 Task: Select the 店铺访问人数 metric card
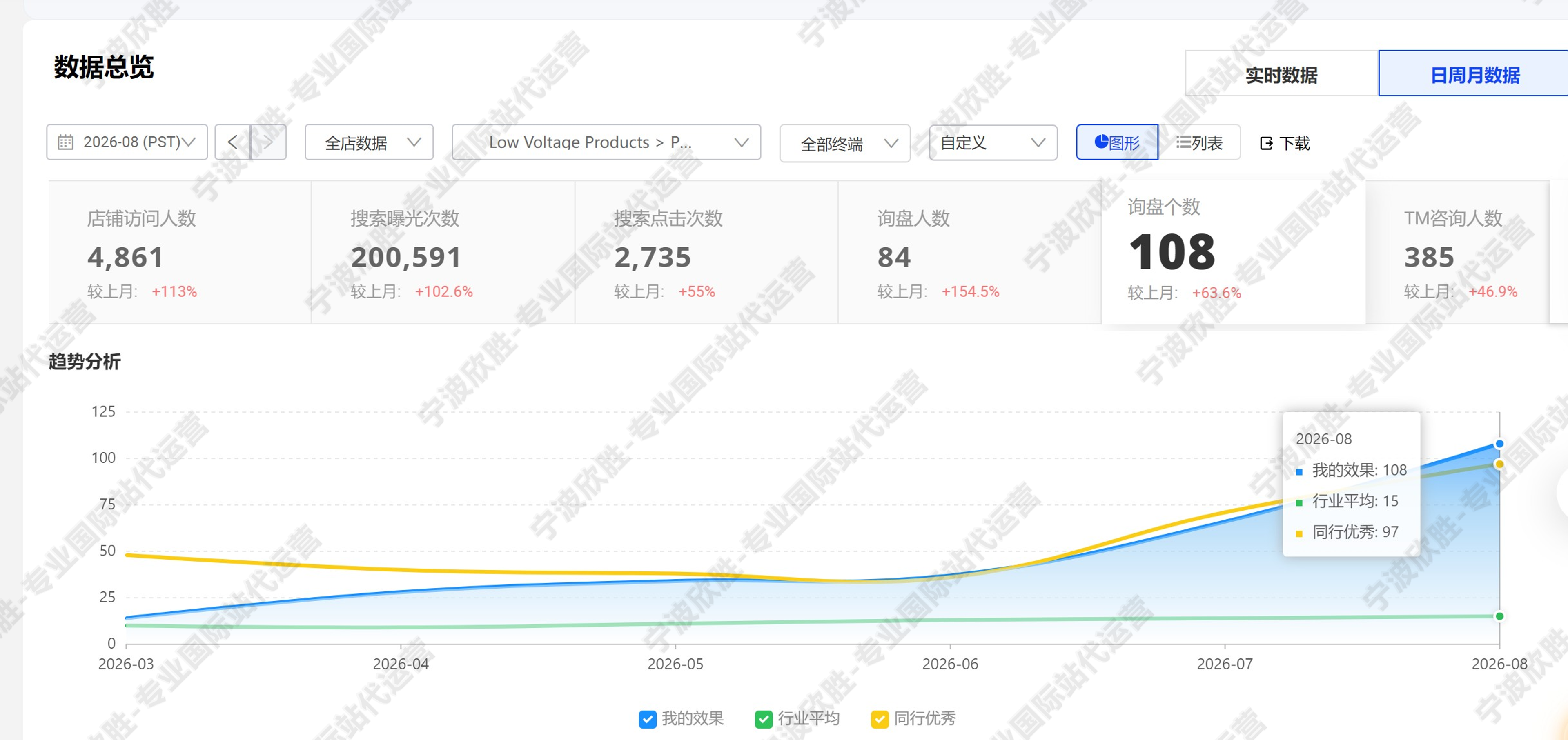click(x=180, y=252)
